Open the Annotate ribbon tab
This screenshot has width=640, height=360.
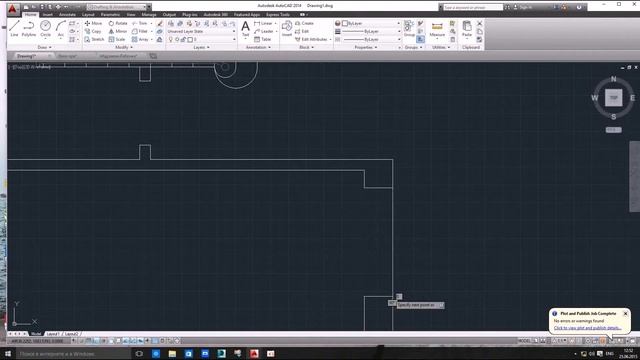[x=67, y=15]
